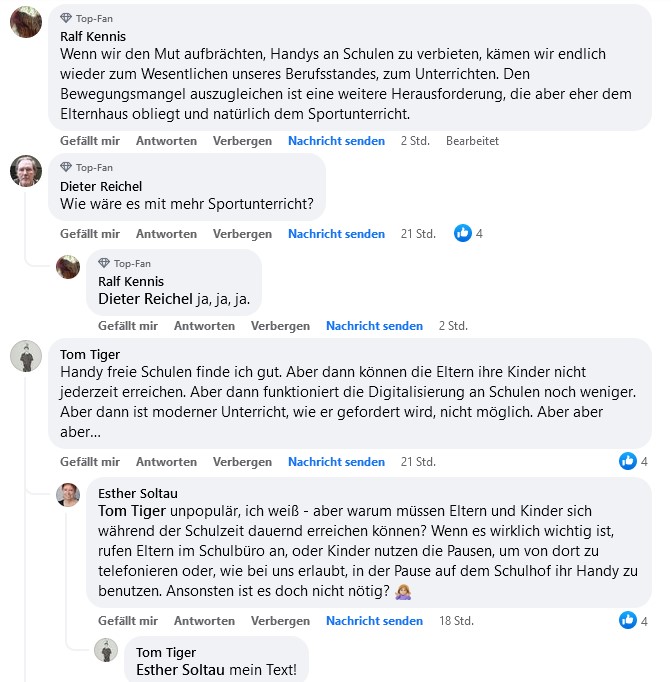
Task: Click the Top-Fan diamond badge above Dieter Reichel
Action: (x=67, y=167)
